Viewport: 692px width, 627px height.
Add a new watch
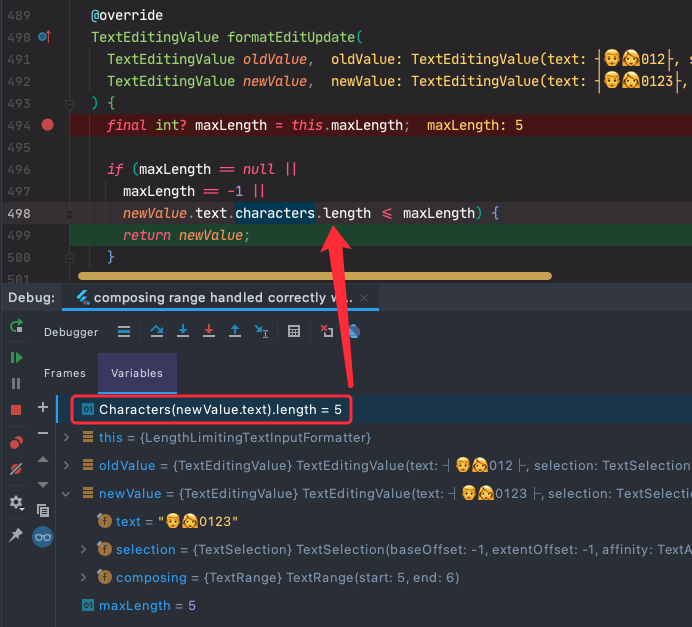pos(43,407)
